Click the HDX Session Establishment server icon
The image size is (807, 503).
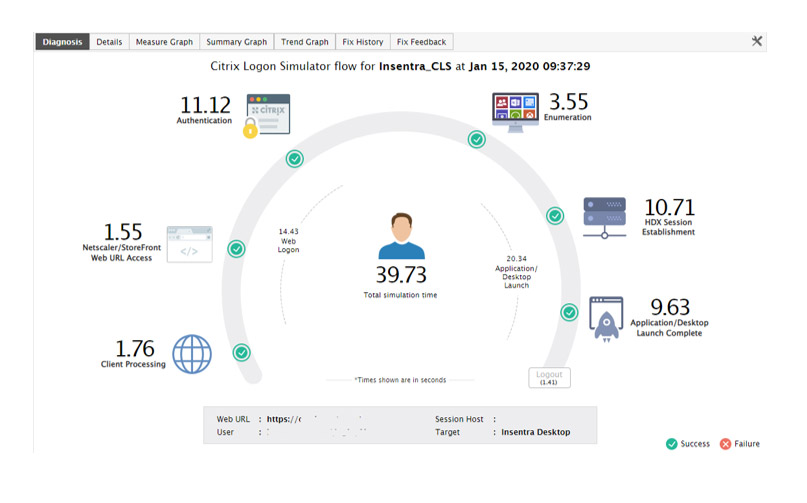tap(605, 217)
